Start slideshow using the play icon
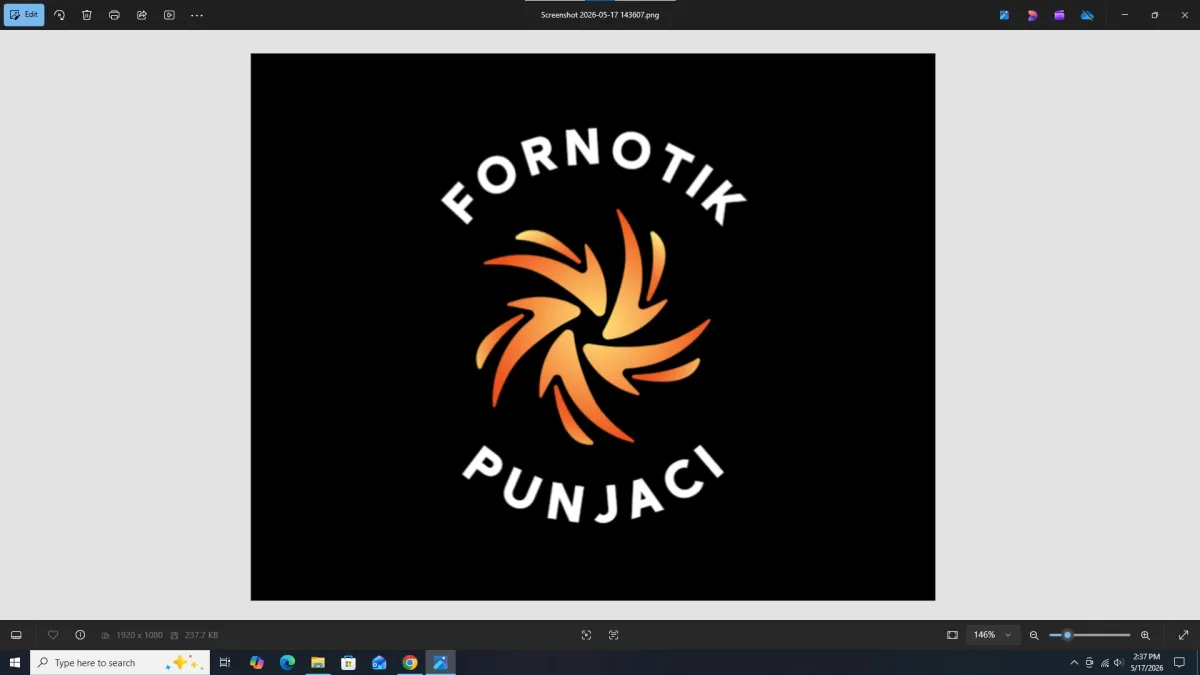1200x675 pixels. coord(169,15)
